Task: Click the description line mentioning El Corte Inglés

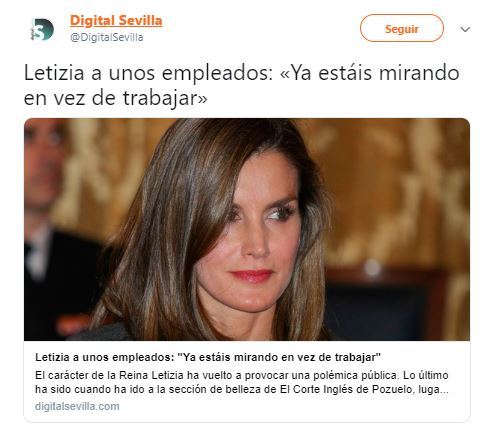Action: click(x=242, y=389)
